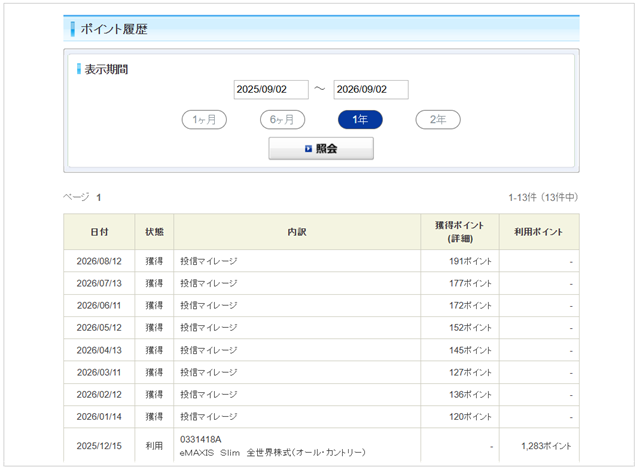Click the 状態 column header
Image resolution: width=640 pixels, height=470 pixels.
tap(154, 232)
